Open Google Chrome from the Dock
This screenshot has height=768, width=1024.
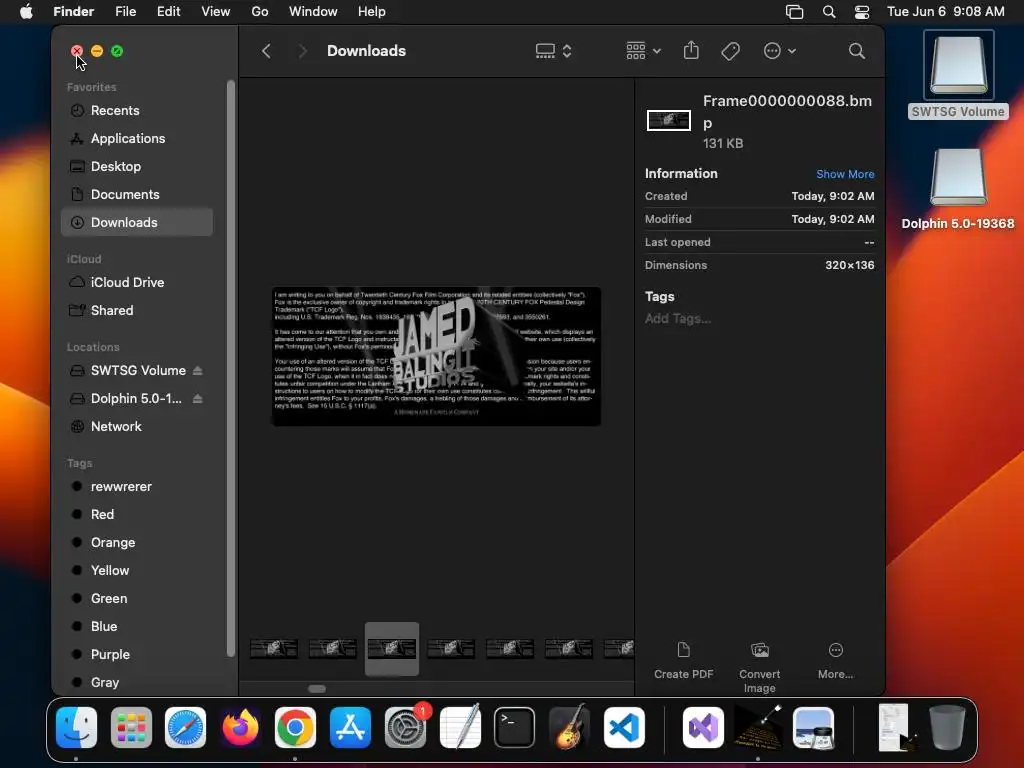point(295,728)
